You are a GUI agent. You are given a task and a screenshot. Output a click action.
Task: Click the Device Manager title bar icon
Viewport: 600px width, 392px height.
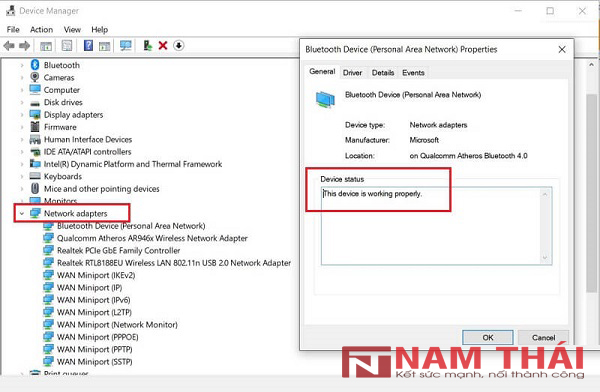point(10,11)
